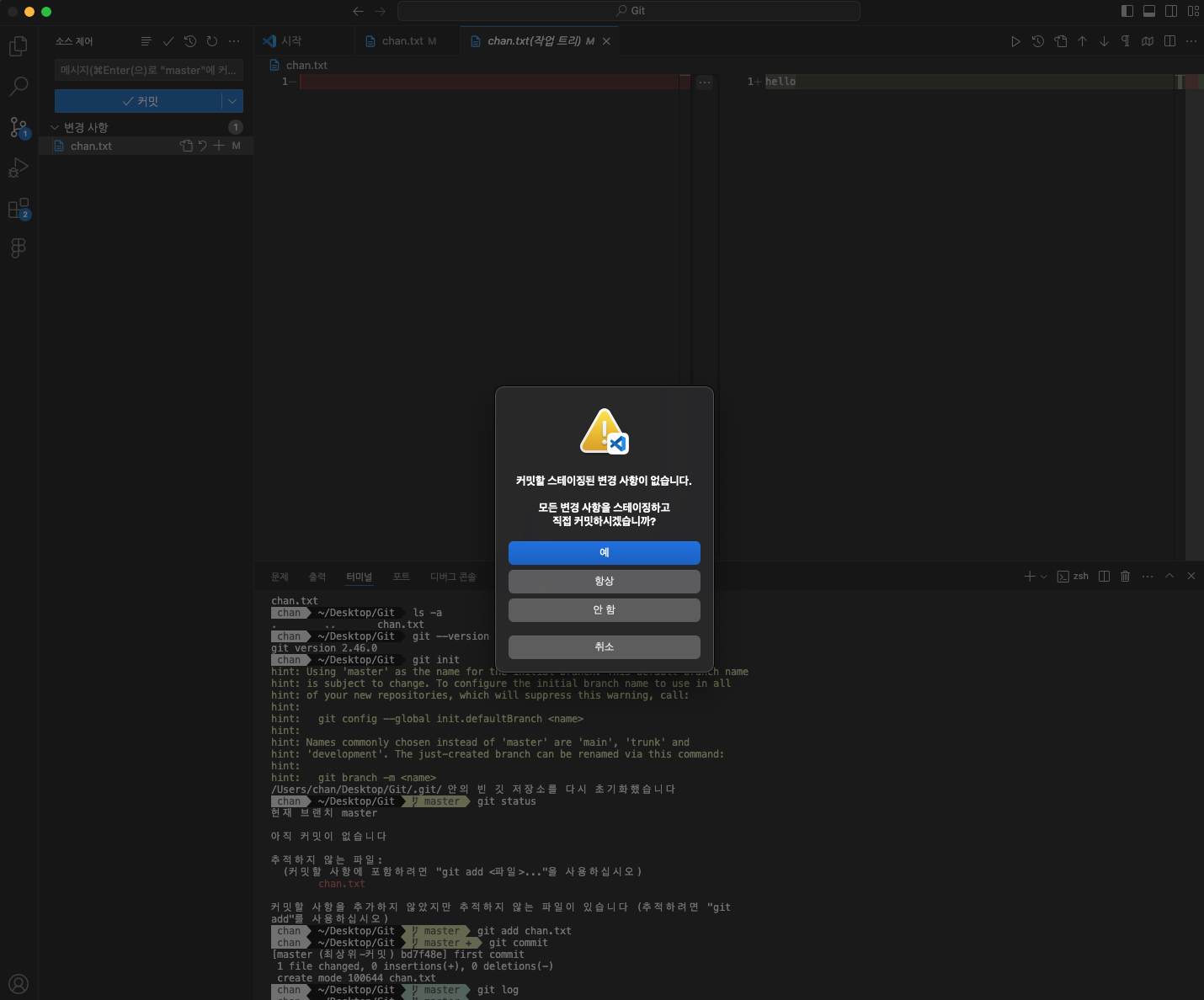Switch to the 문제 panel tab

pos(280,577)
